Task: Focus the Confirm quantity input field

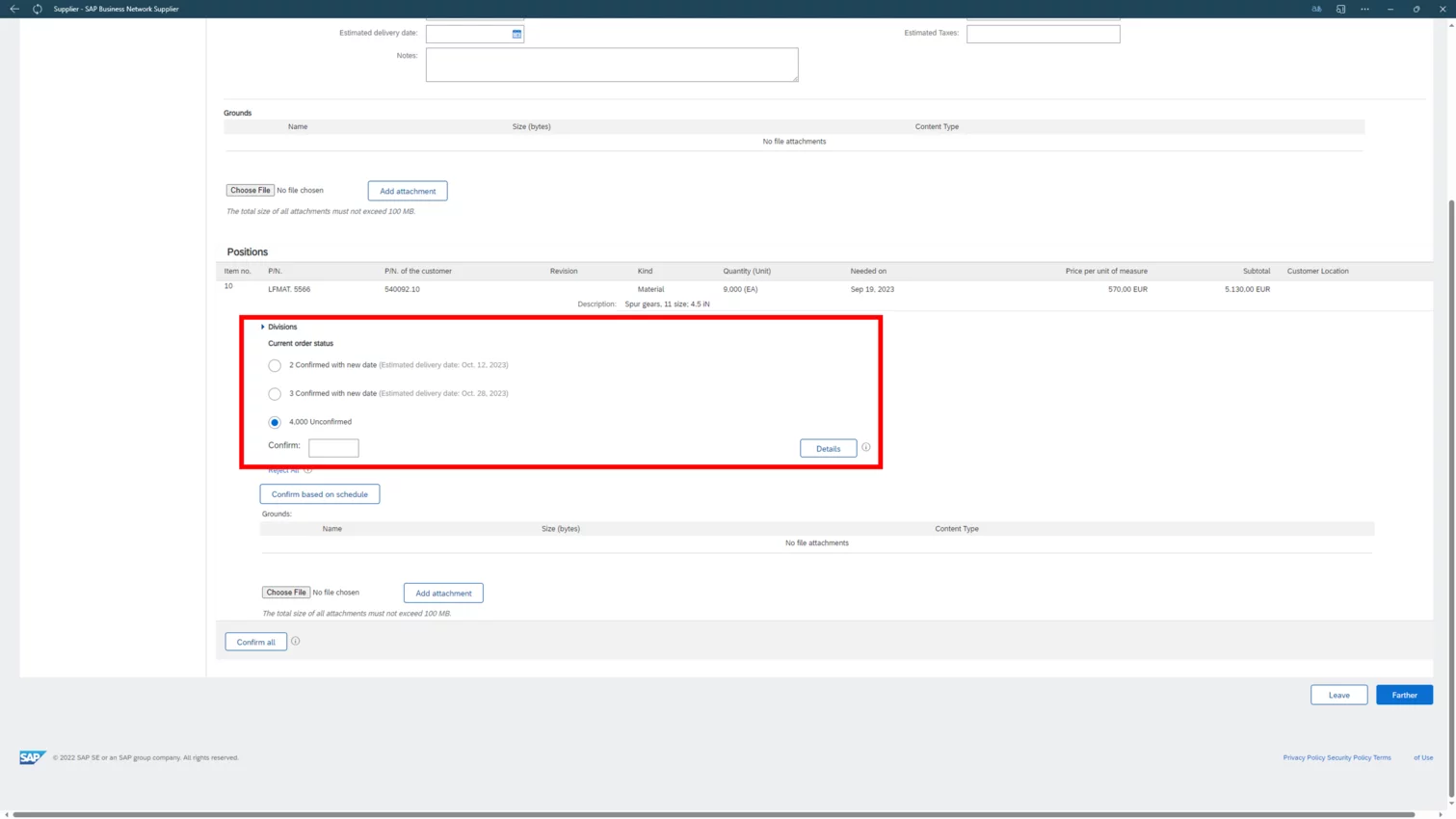Action: tap(333, 447)
